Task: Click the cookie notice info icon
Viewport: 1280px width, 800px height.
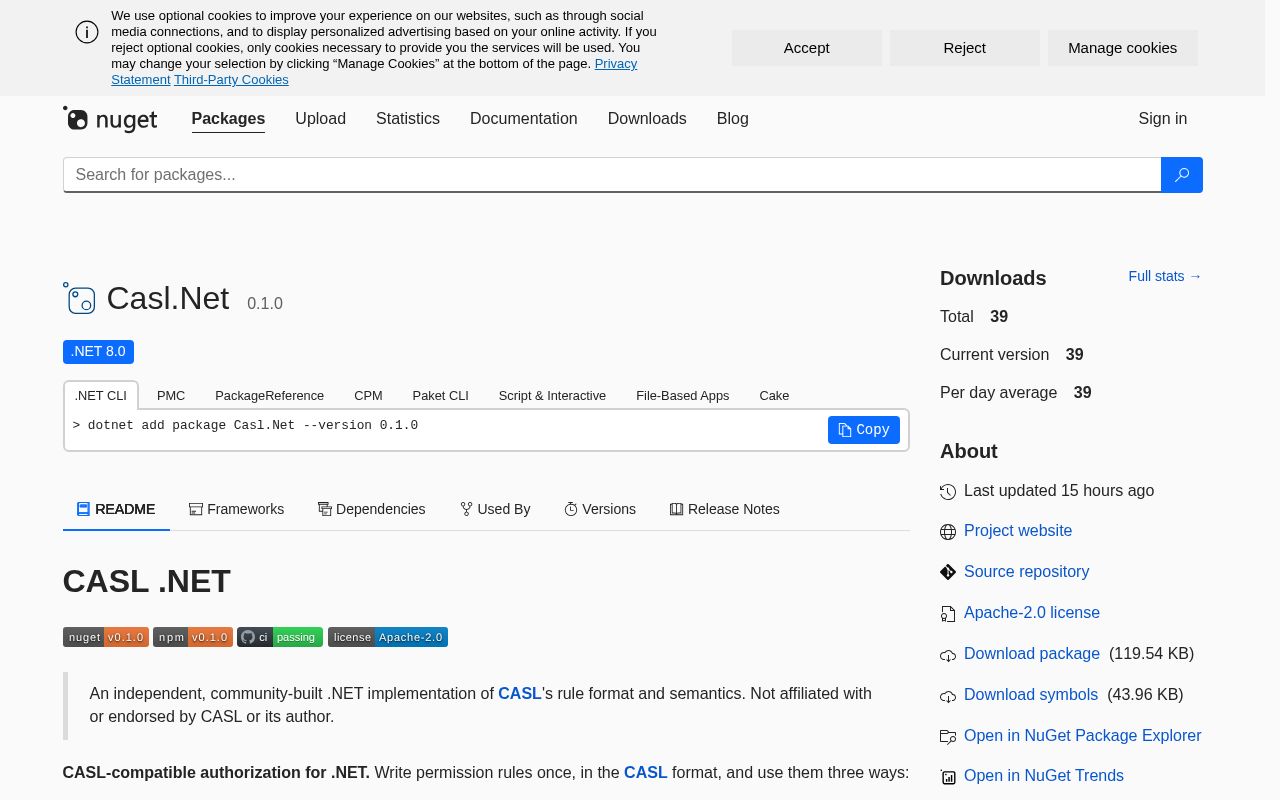Action: pos(87,32)
